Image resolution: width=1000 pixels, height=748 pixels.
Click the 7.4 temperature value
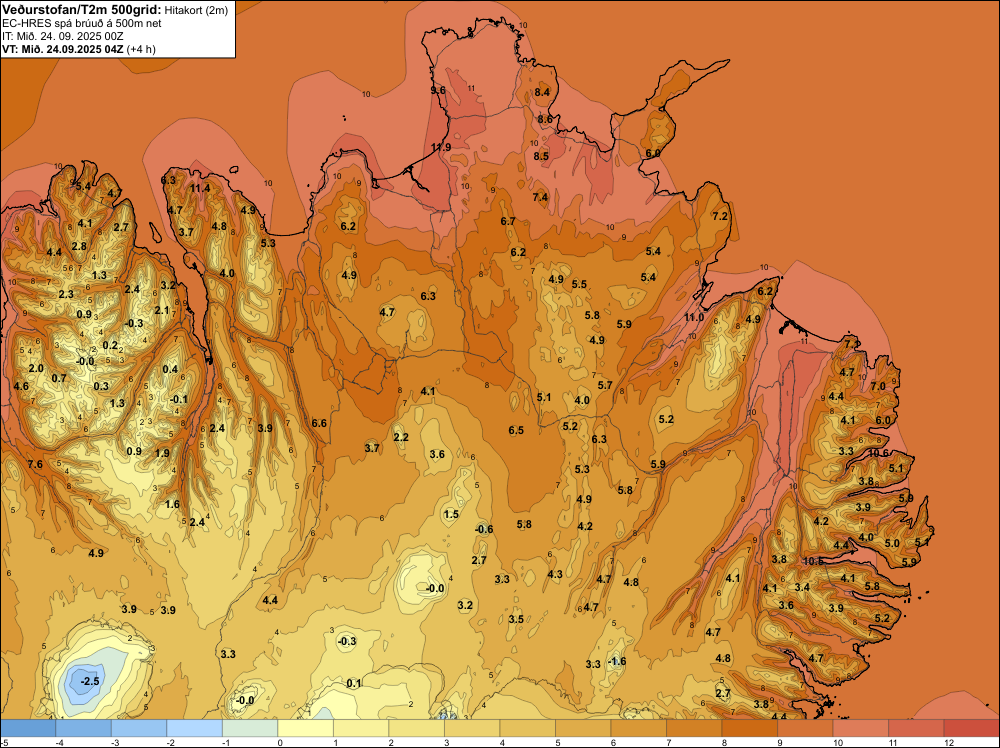click(540, 197)
